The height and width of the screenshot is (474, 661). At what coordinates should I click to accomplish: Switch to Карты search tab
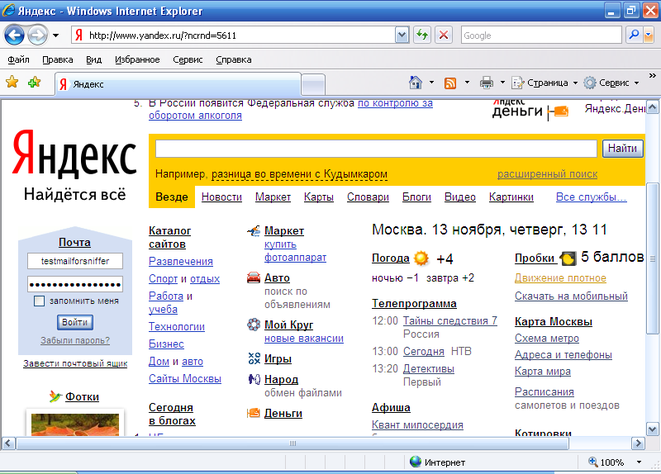(319, 197)
